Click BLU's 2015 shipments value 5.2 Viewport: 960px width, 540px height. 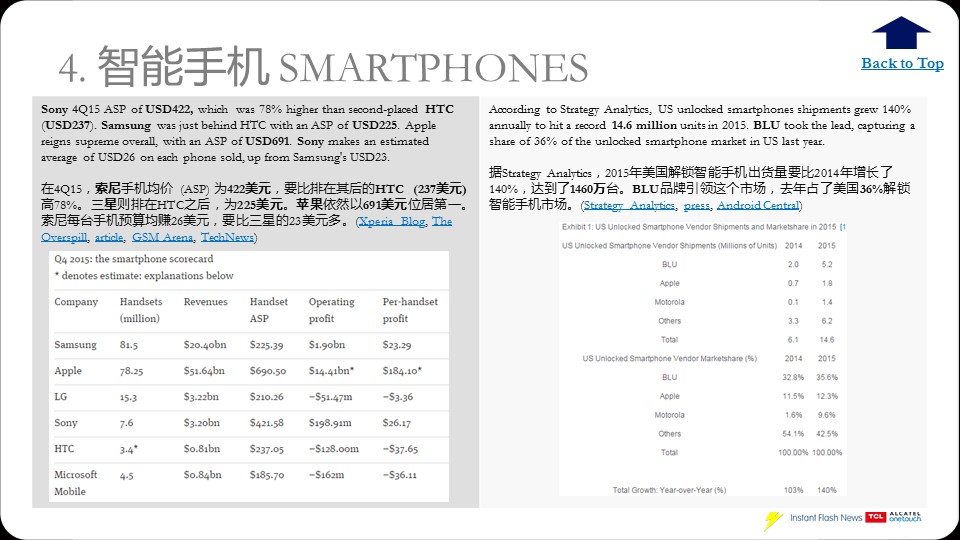click(827, 264)
